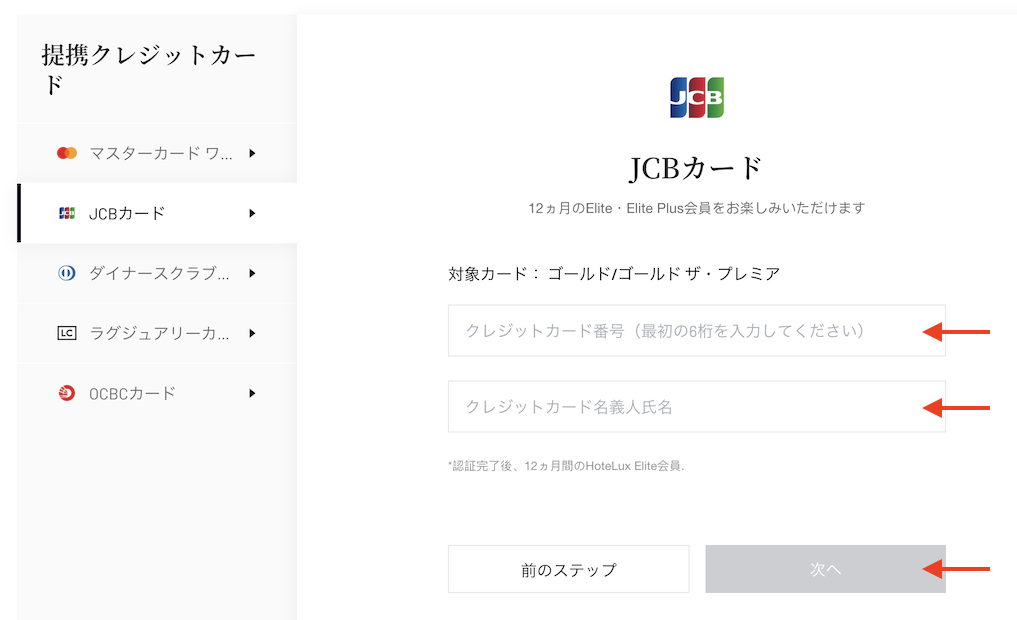Open the OCBCカード text label
The height and width of the screenshot is (620, 1017).
pos(132,393)
